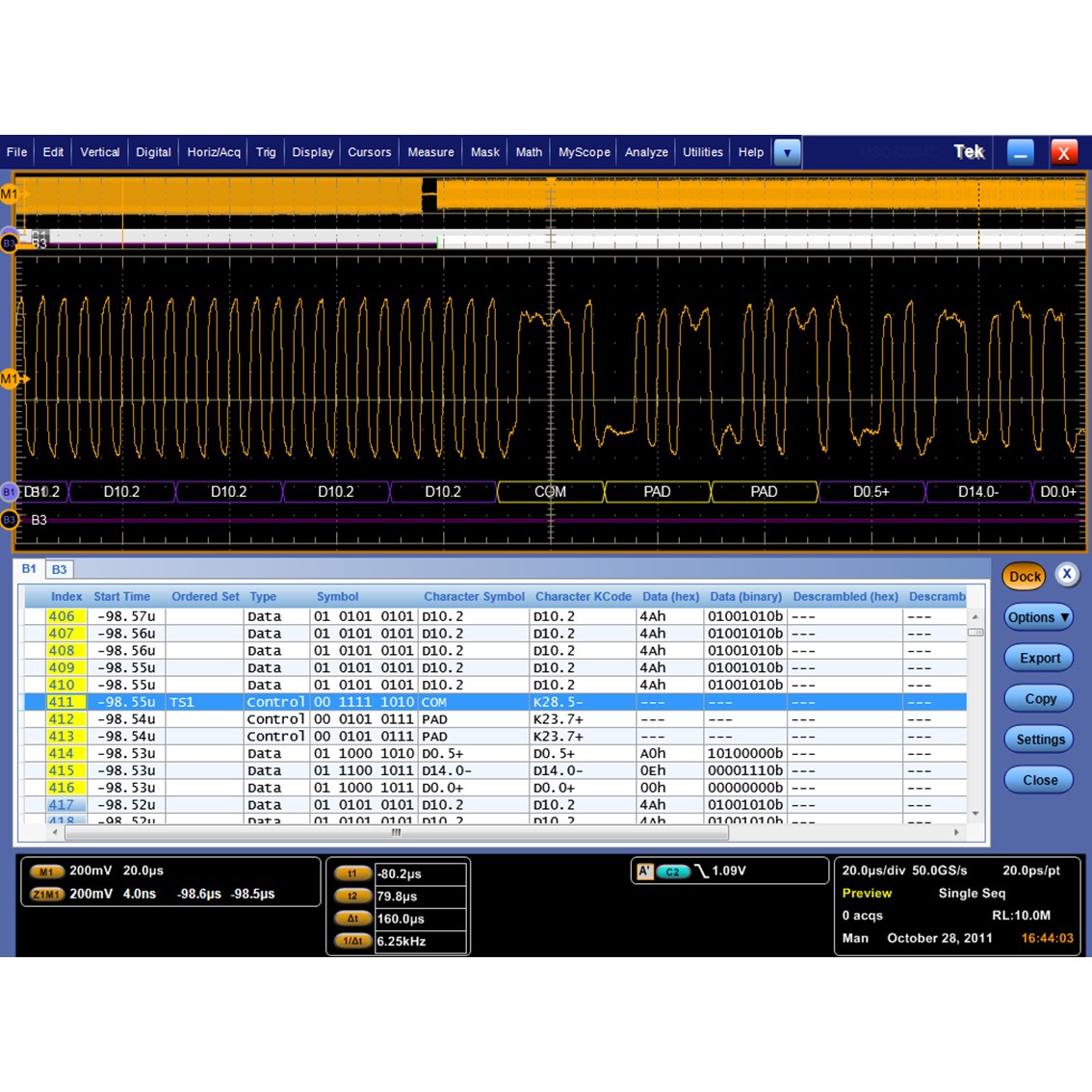1092x1092 pixels.
Task: Select the Δt delta-time readout icon
Action: (x=352, y=919)
